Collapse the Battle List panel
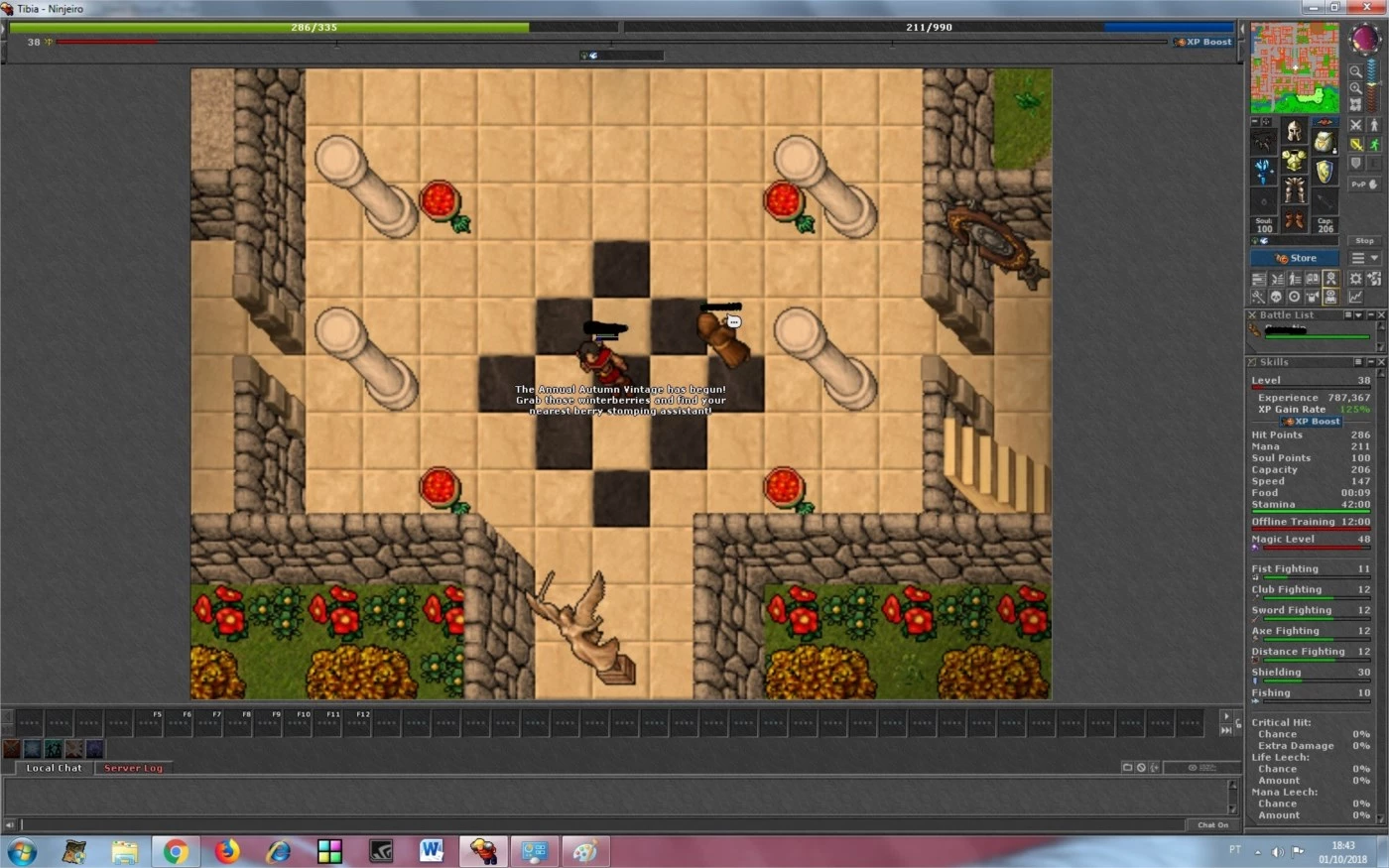1389x868 pixels. tap(1371, 314)
